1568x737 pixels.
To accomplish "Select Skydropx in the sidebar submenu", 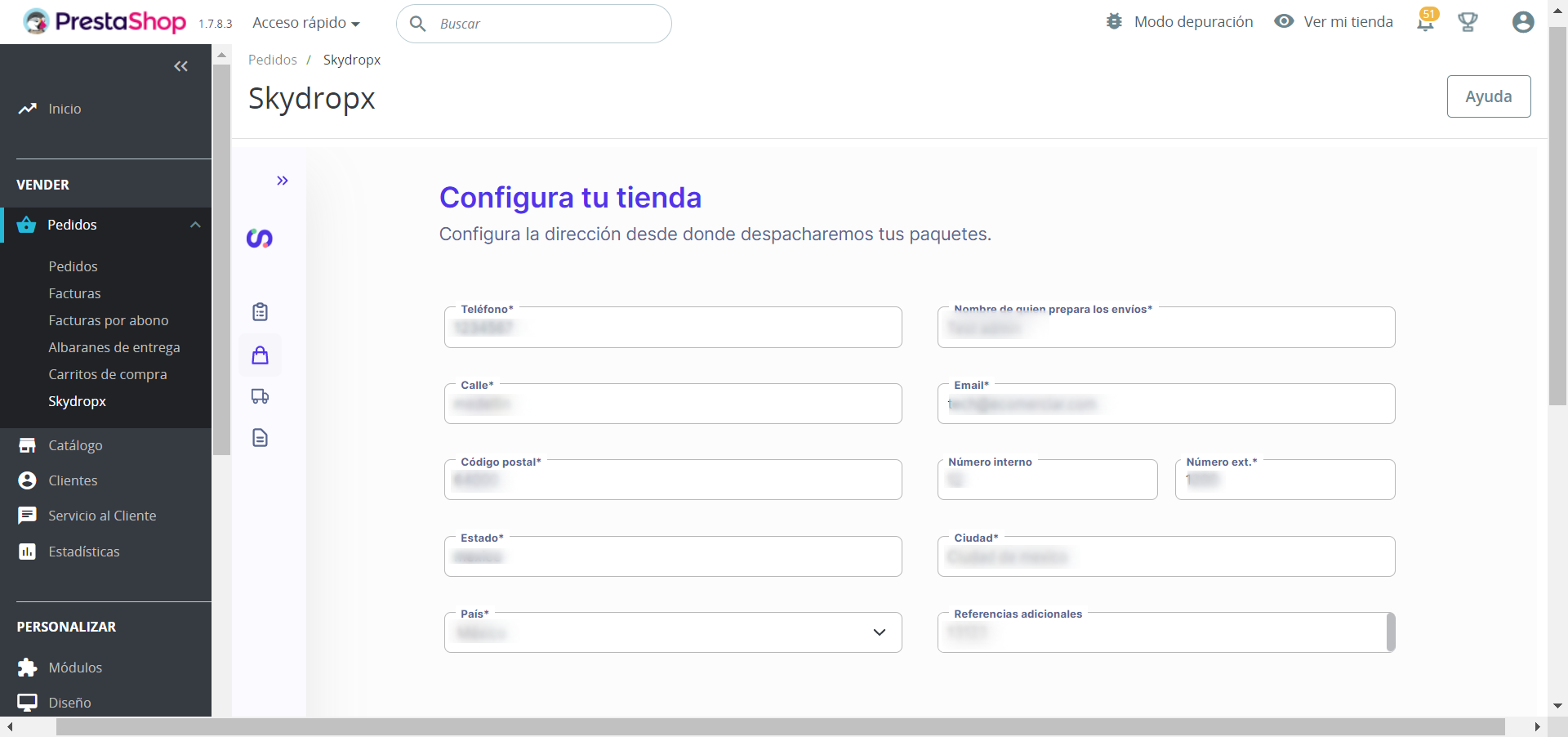I will coord(78,401).
